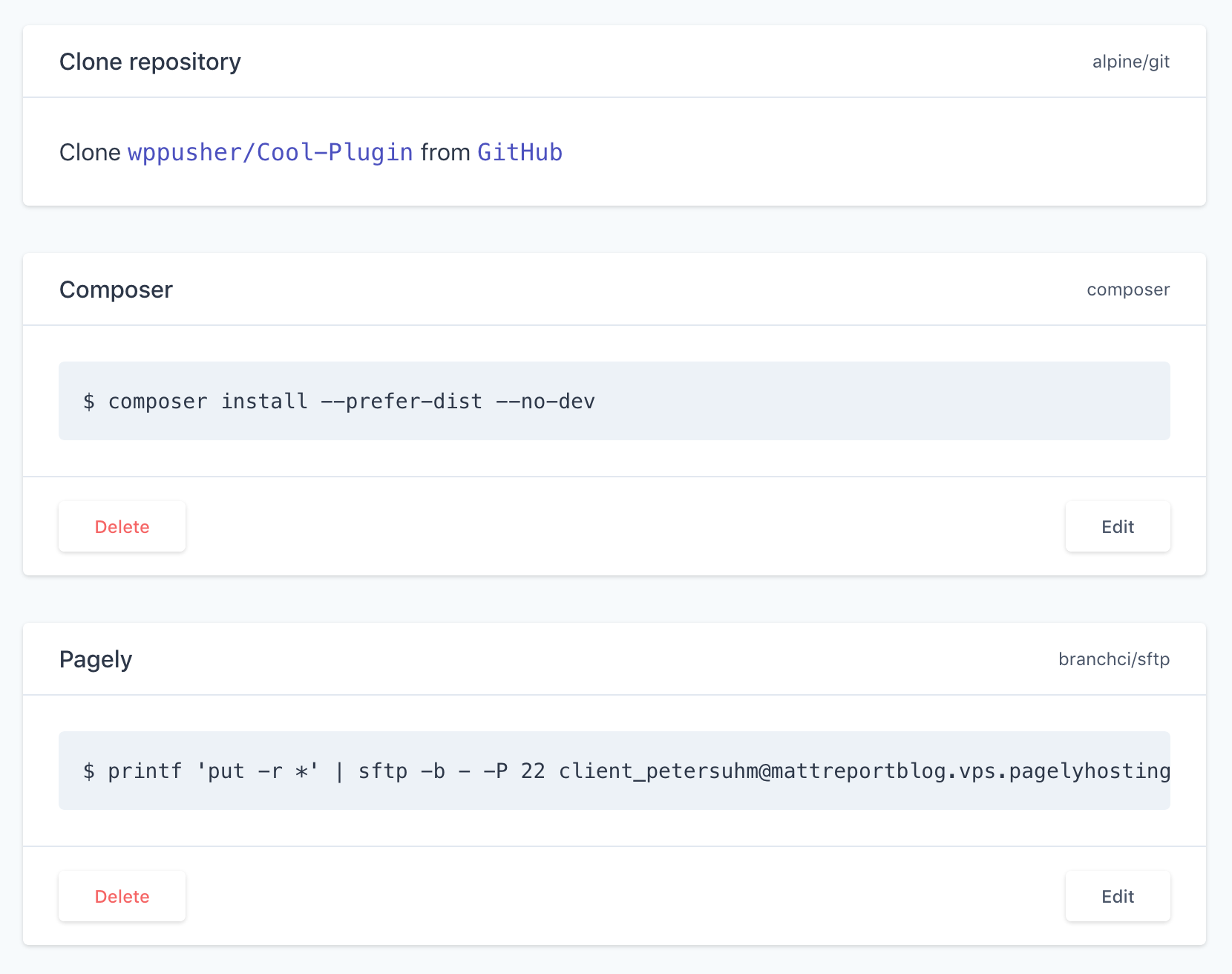Click the 'Pagely' step heading
Viewport: 1232px width, 974px height.
tap(96, 659)
